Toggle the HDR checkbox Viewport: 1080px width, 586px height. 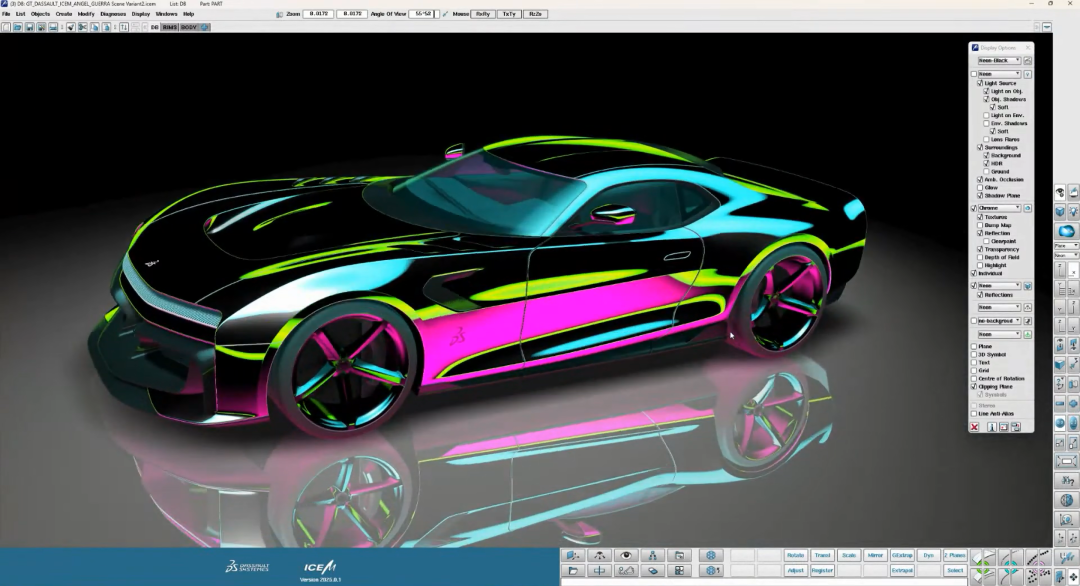pos(986,163)
